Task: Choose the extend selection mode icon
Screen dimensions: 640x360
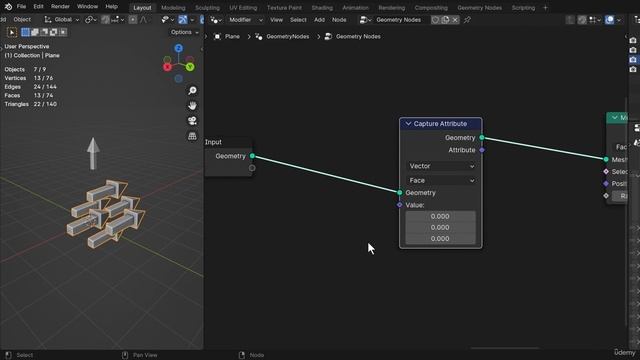Action: [35, 32]
